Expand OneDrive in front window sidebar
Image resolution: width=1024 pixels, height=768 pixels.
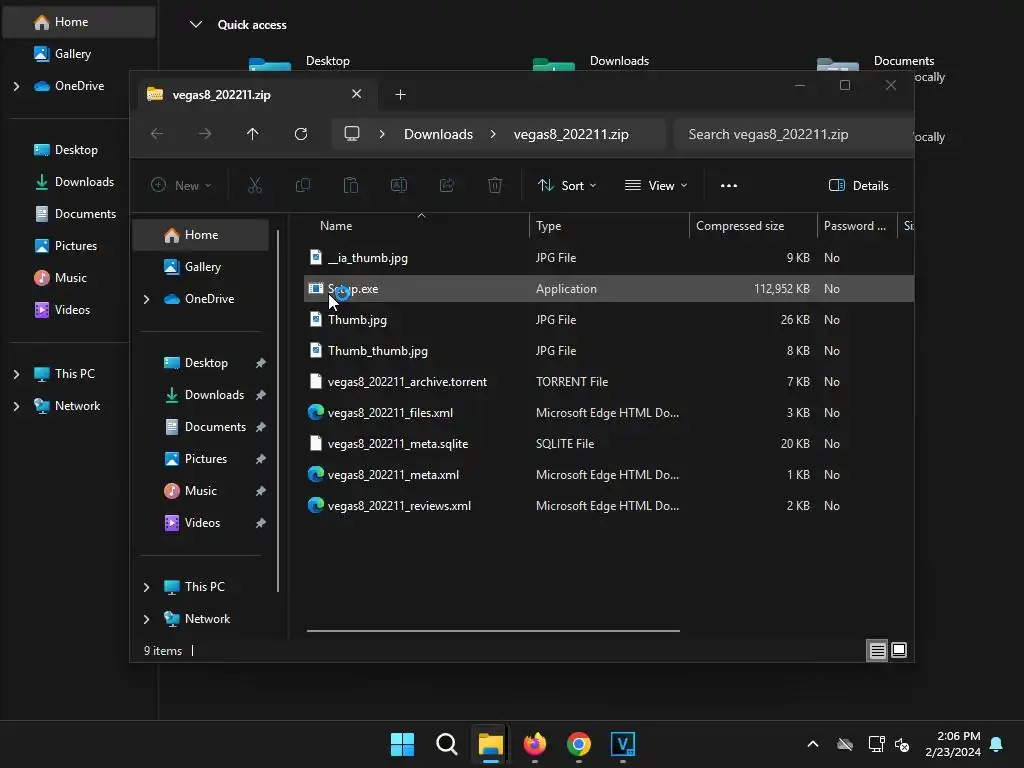(146, 299)
